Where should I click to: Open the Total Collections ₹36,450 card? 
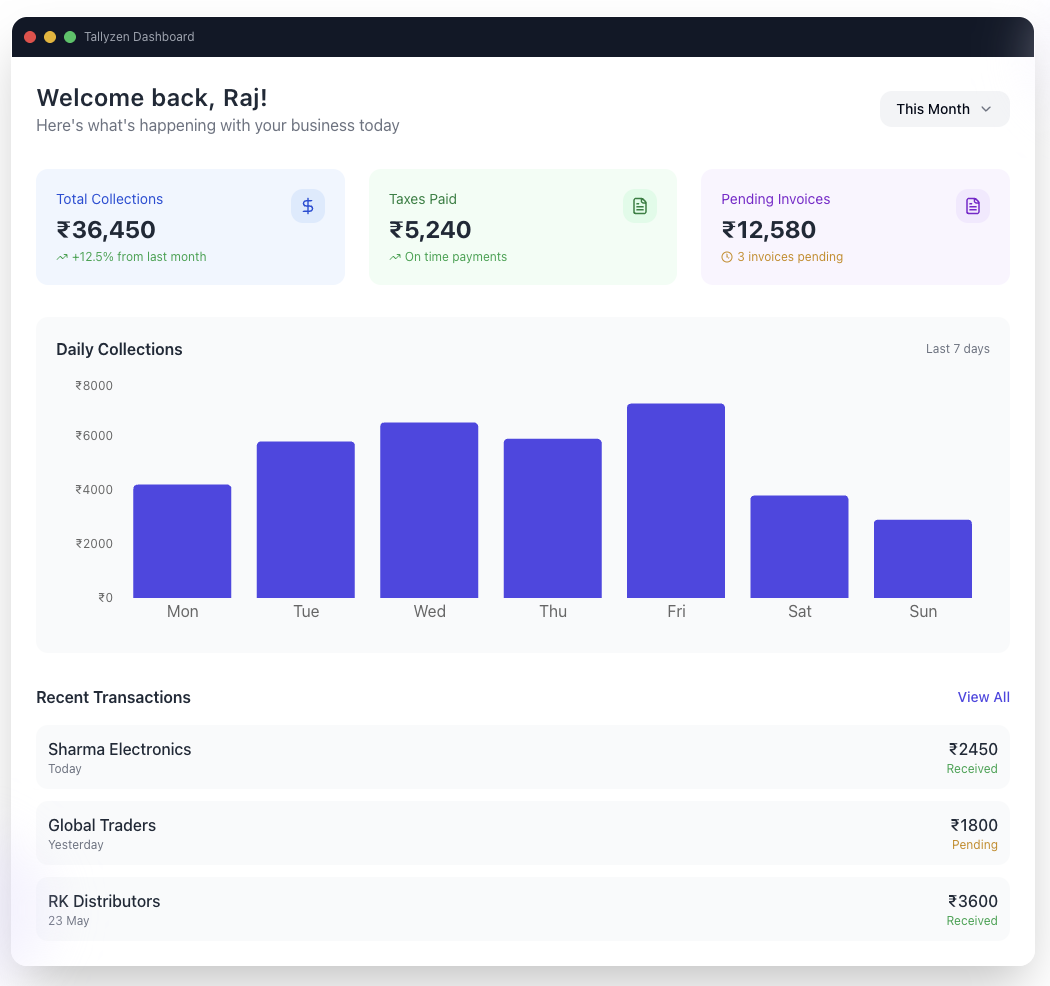click(x=190, y=227)
